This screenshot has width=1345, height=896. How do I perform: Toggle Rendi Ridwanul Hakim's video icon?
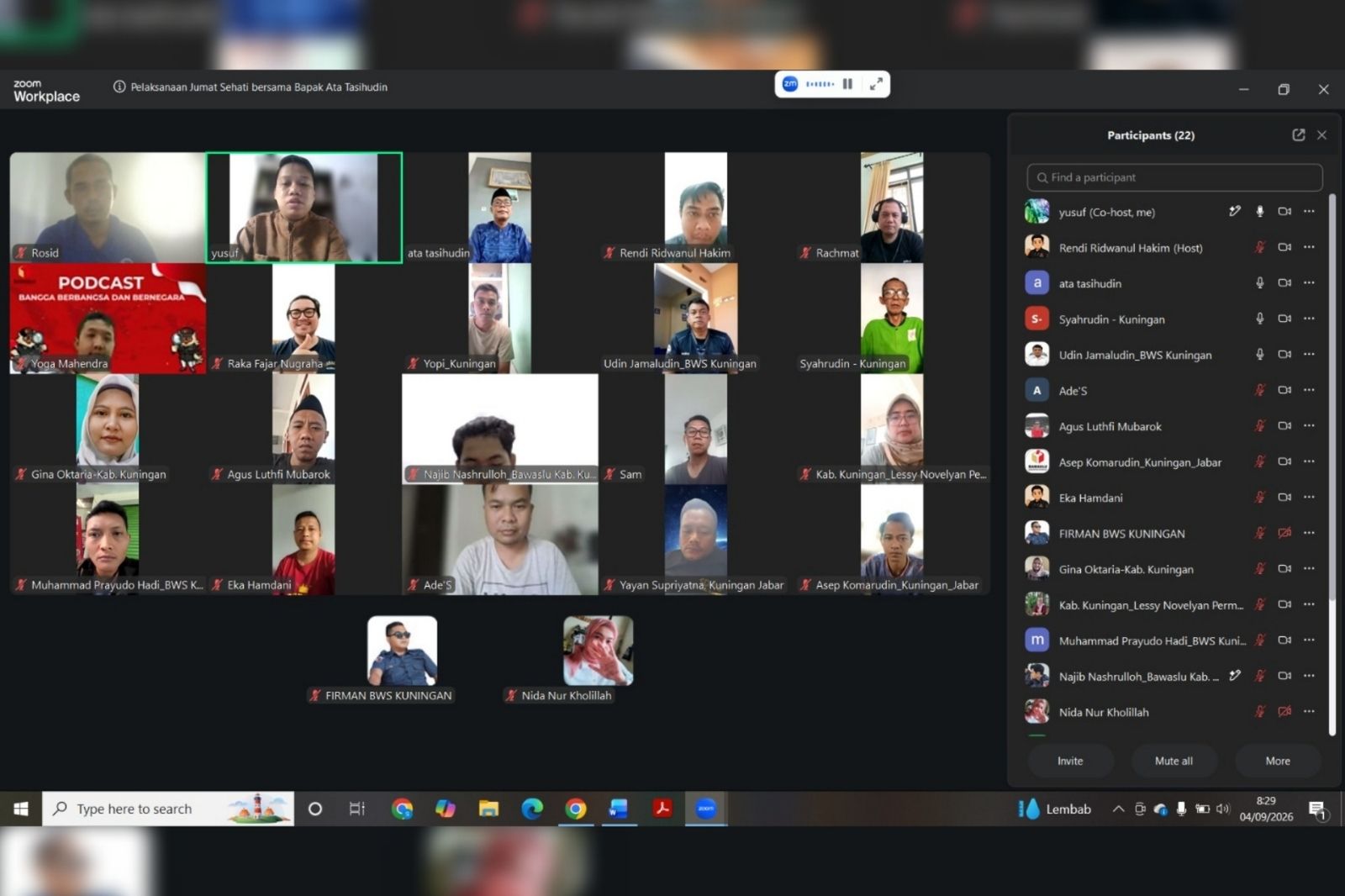pyautogui.click(x=1284, y=247)
